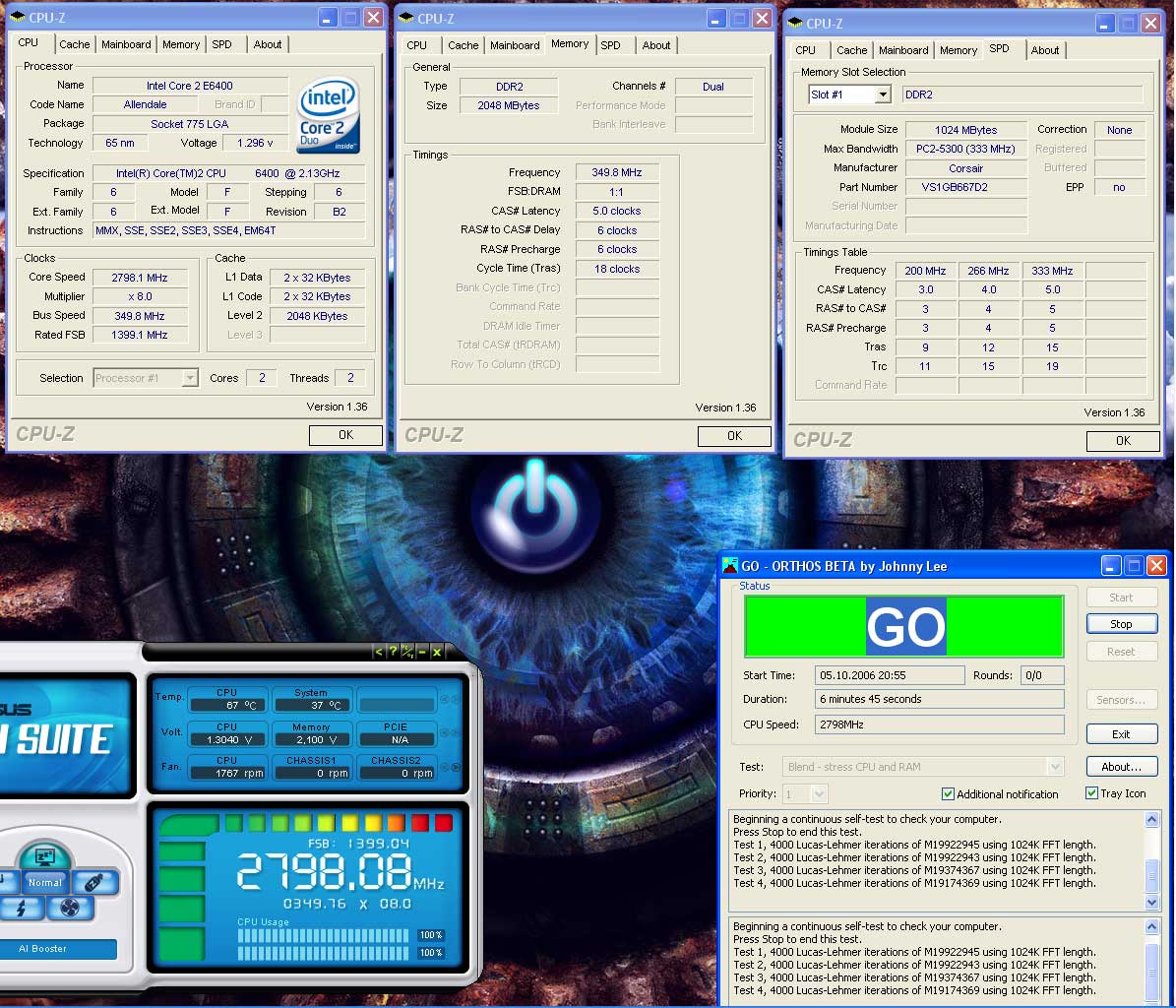
Task: Click the greyed Start button in ORTHOS
Action: [x=1121, y=597]
